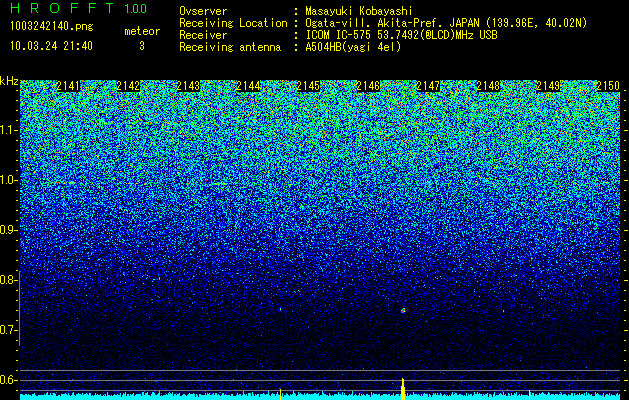Click the bright meteor echo spot near 2147

pyautogui.click(x=403, y=310)
